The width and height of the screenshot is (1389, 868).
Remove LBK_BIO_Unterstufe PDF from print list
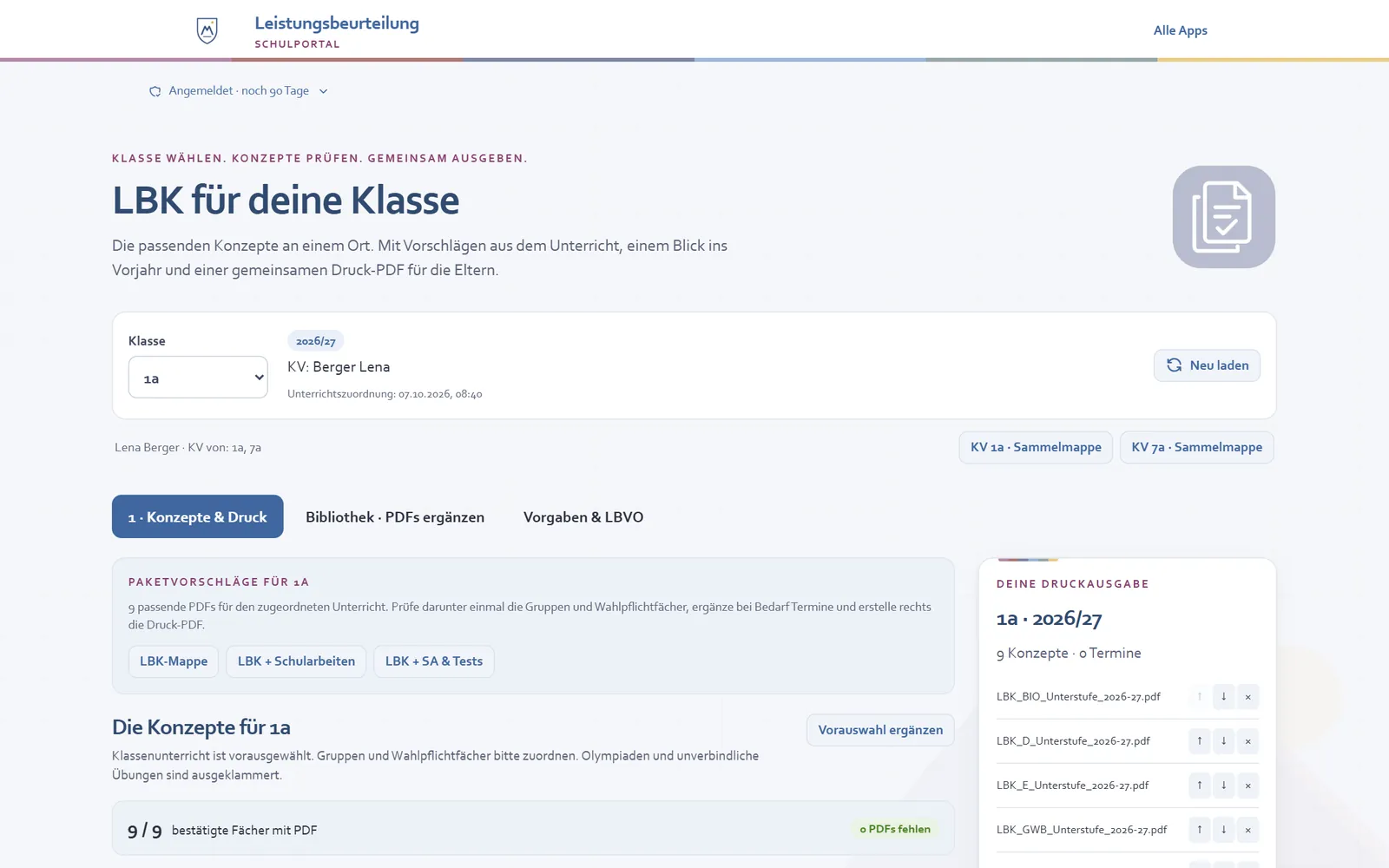1247,696
